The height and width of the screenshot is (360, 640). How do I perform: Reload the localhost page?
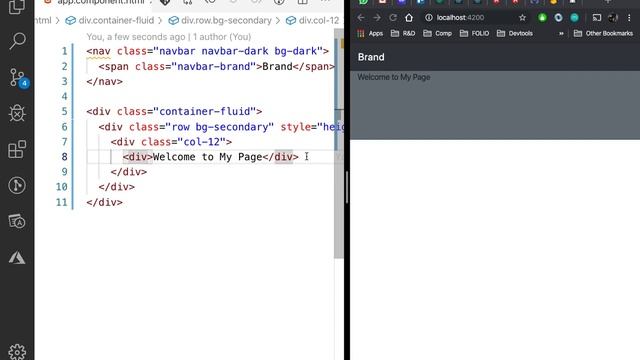393,18
